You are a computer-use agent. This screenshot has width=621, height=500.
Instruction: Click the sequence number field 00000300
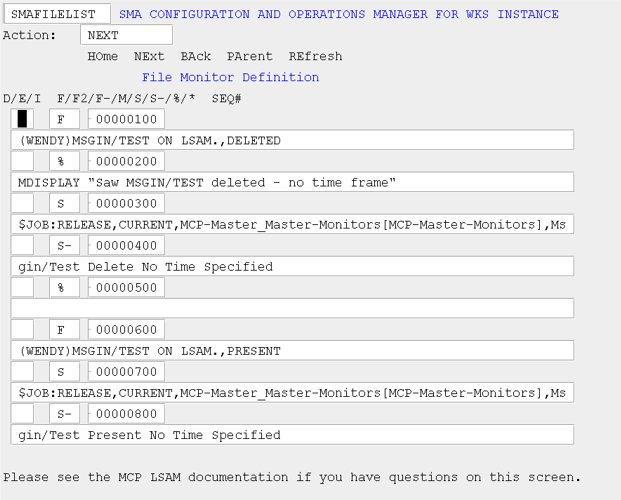pyautogui.click(x=126, y=203)
